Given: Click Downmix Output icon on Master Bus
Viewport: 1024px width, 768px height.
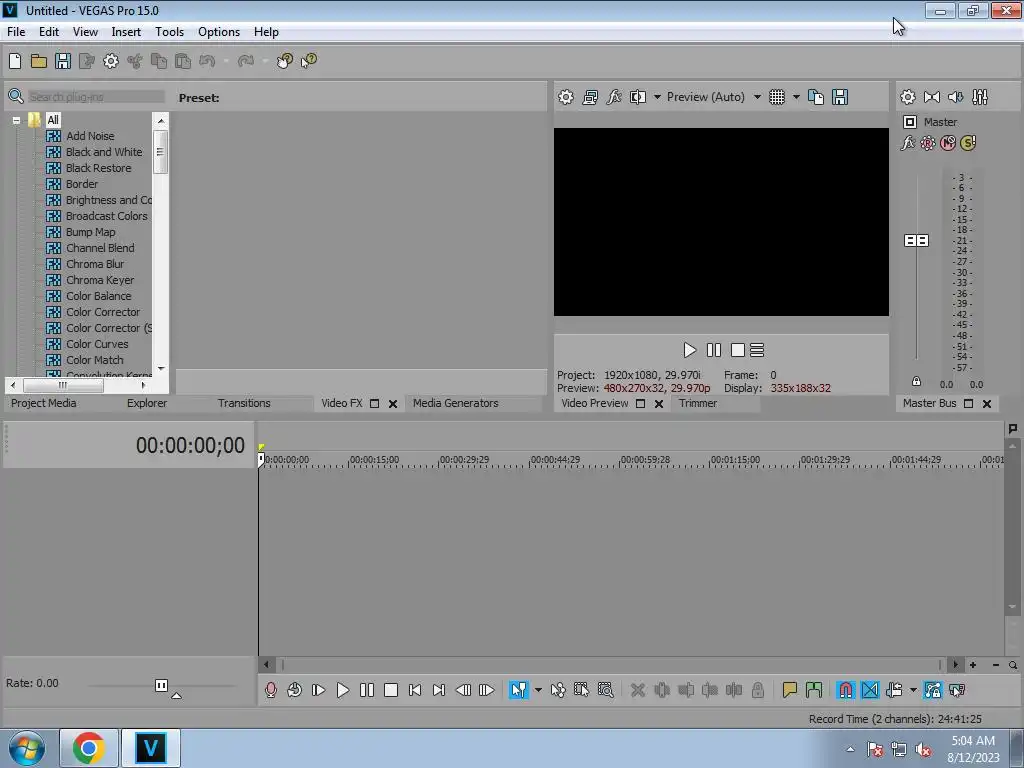Looking at the screenshot, I should pos(932,97).
